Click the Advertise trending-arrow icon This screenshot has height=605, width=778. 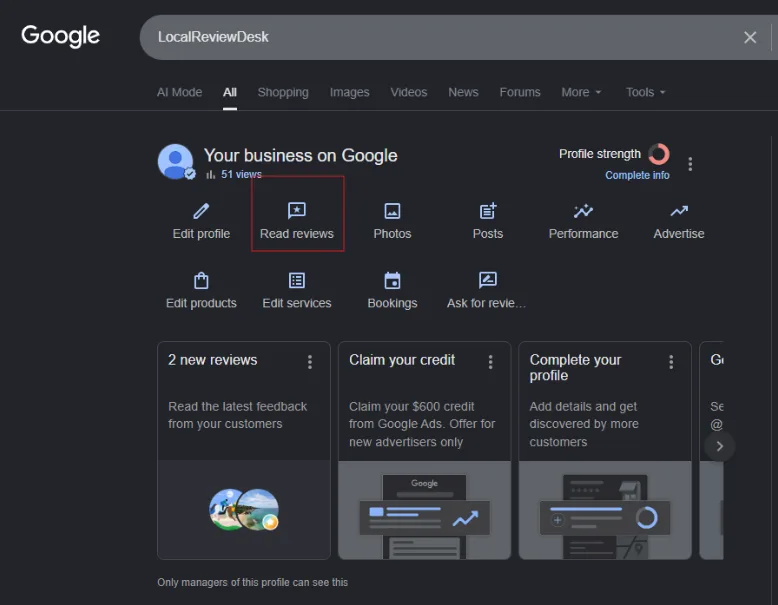[x=679, y=211]
